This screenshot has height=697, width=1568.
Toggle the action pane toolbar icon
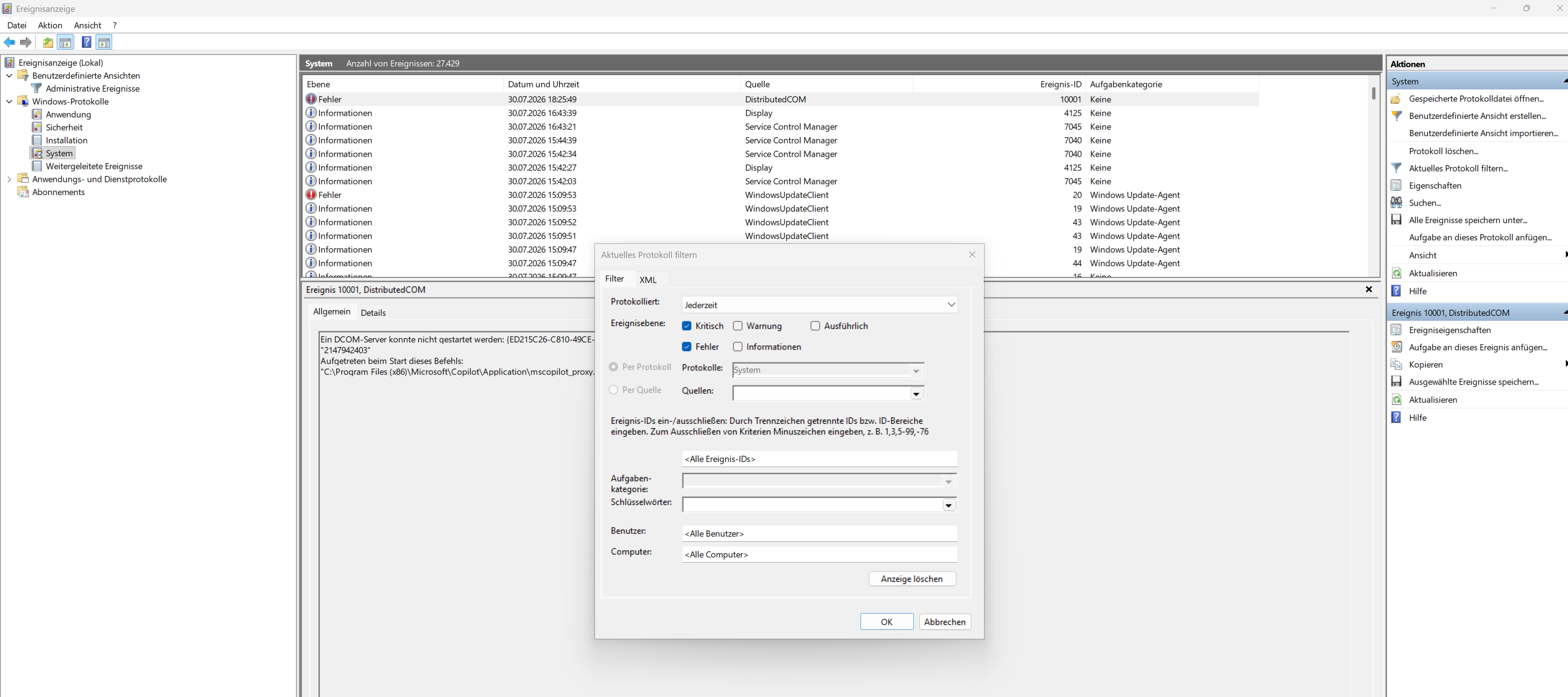[x=104, y=42]
